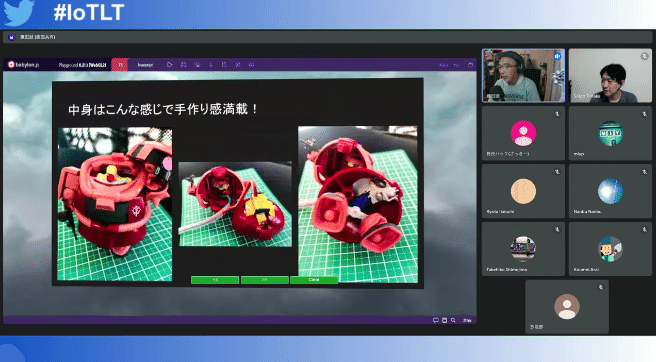The image size is (656, 362).
Task: Click the slide heading 中身はこんな感じで手作り感満載！
Action: click(163, 110)
